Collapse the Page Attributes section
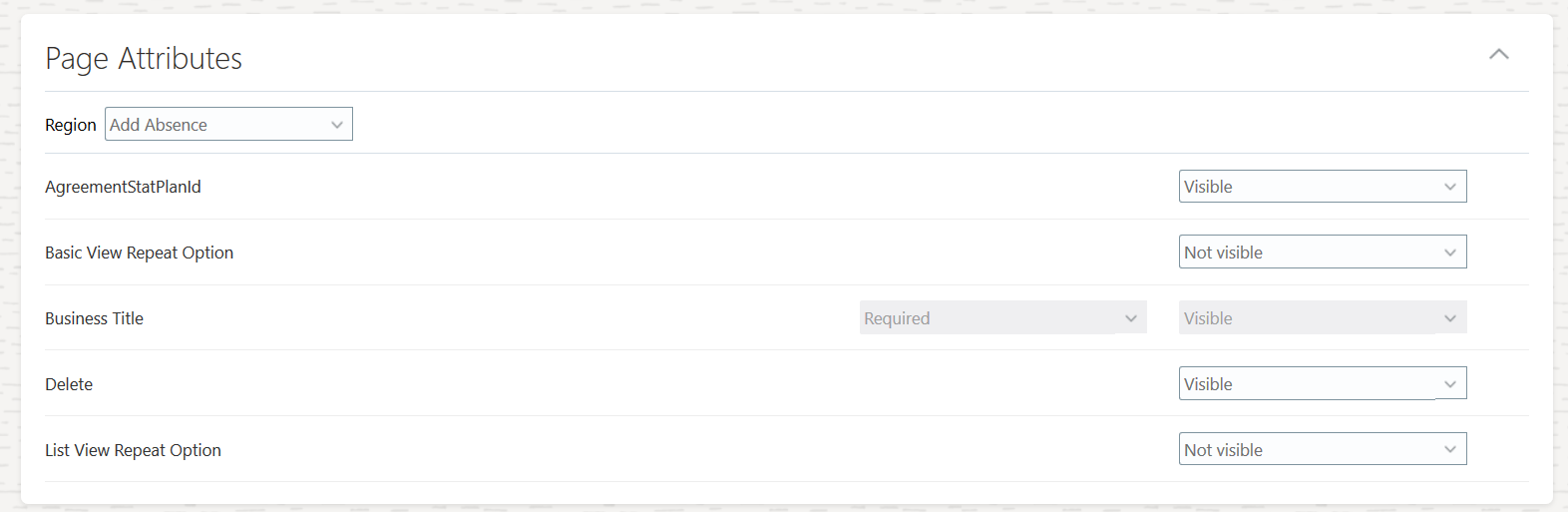 tap(1498, 55)
